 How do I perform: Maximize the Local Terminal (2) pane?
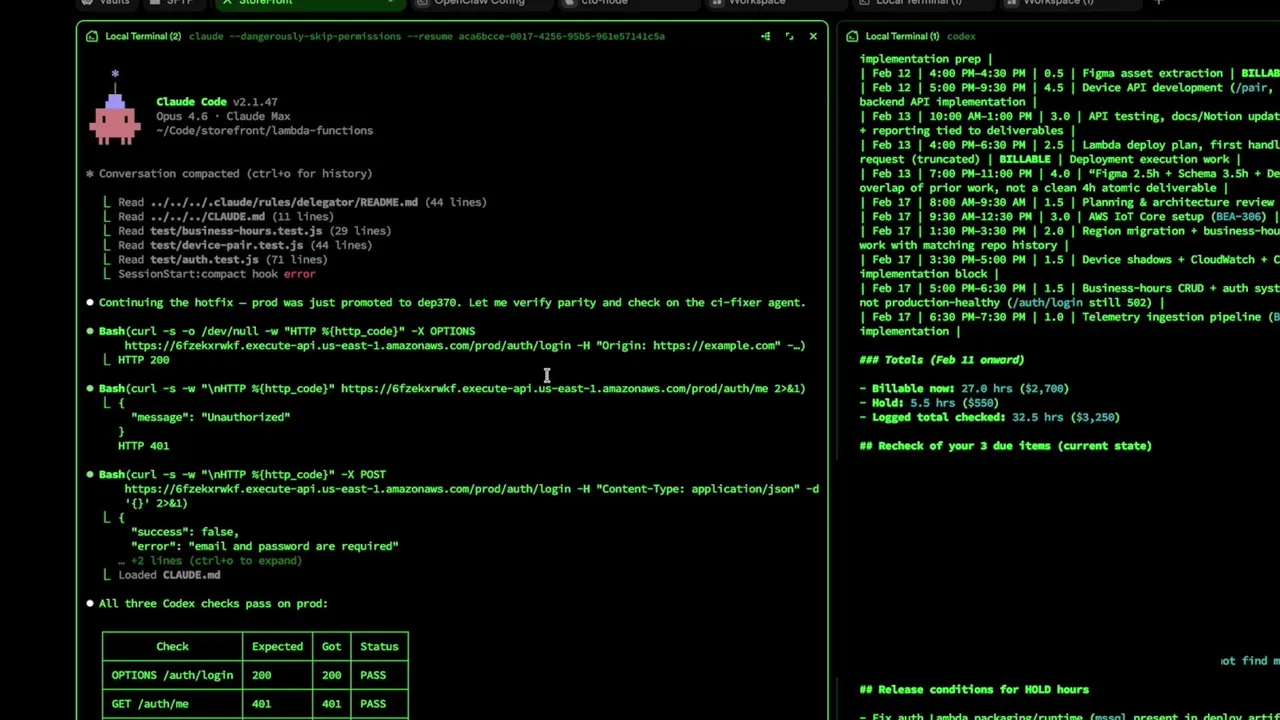point(789,36)
